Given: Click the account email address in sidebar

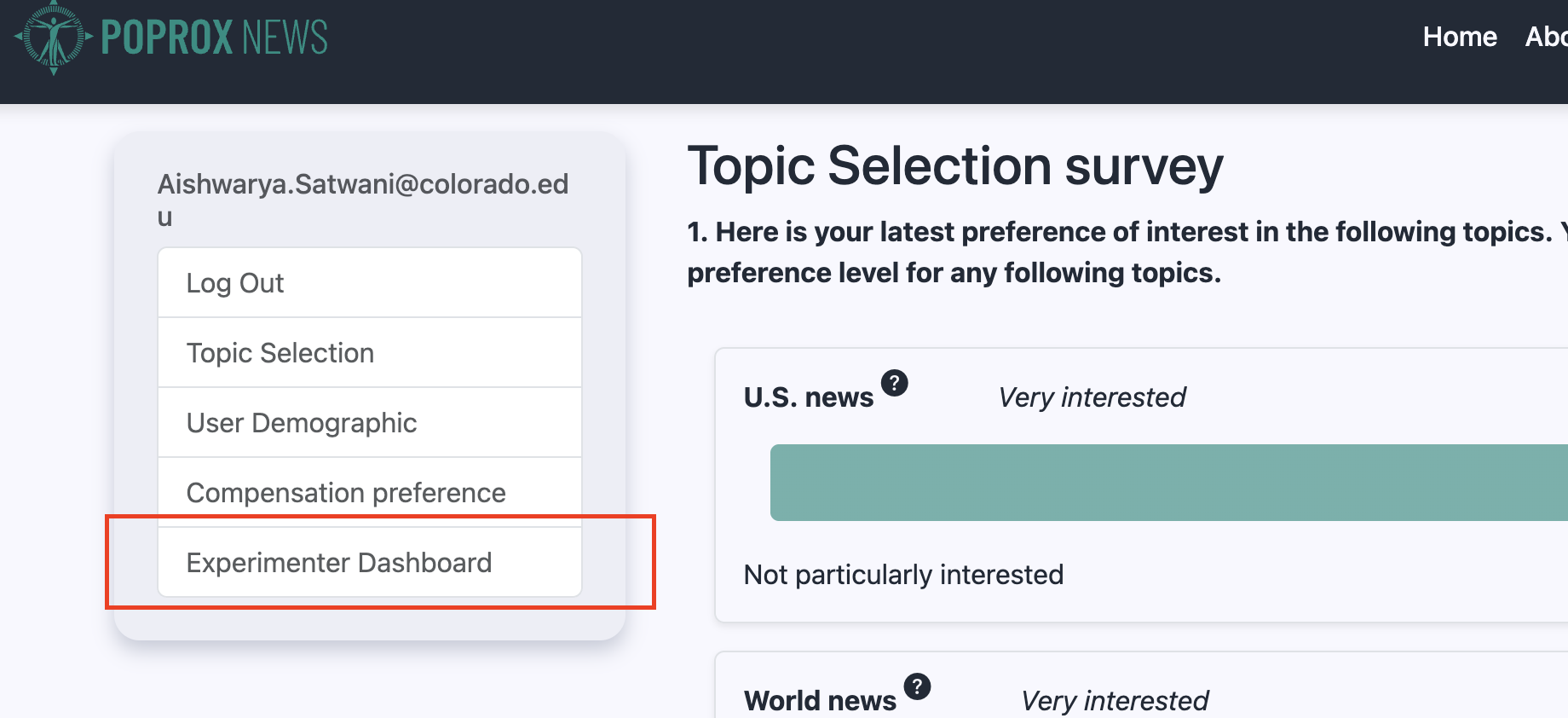Looking at the screenshot, I should tap(362, 200).
